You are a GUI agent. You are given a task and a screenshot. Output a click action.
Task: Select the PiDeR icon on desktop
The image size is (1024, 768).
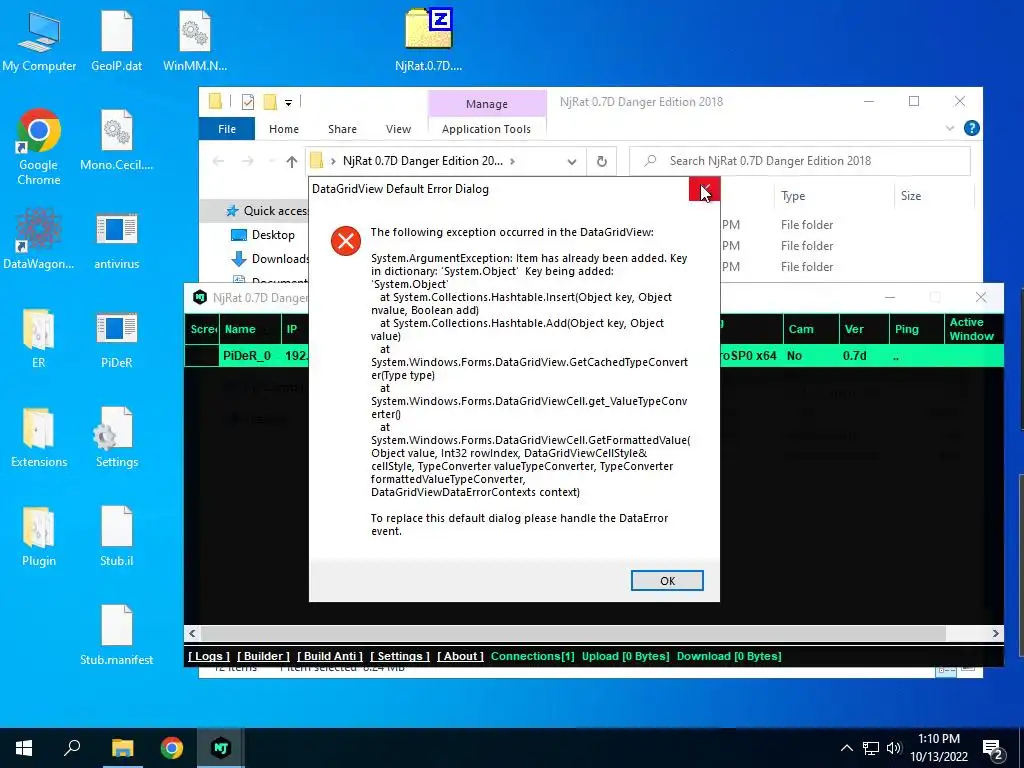point(116,338)
